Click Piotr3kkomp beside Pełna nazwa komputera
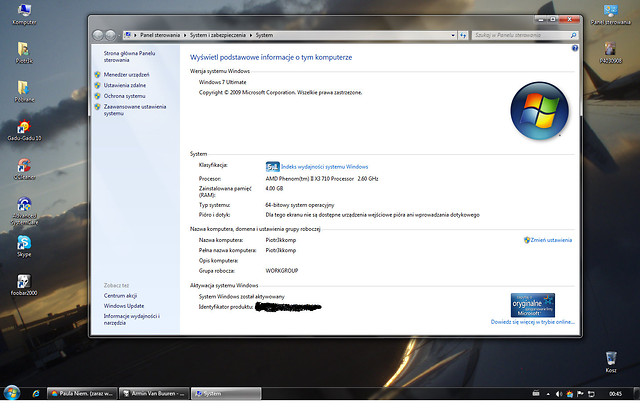 click(280, 250)
